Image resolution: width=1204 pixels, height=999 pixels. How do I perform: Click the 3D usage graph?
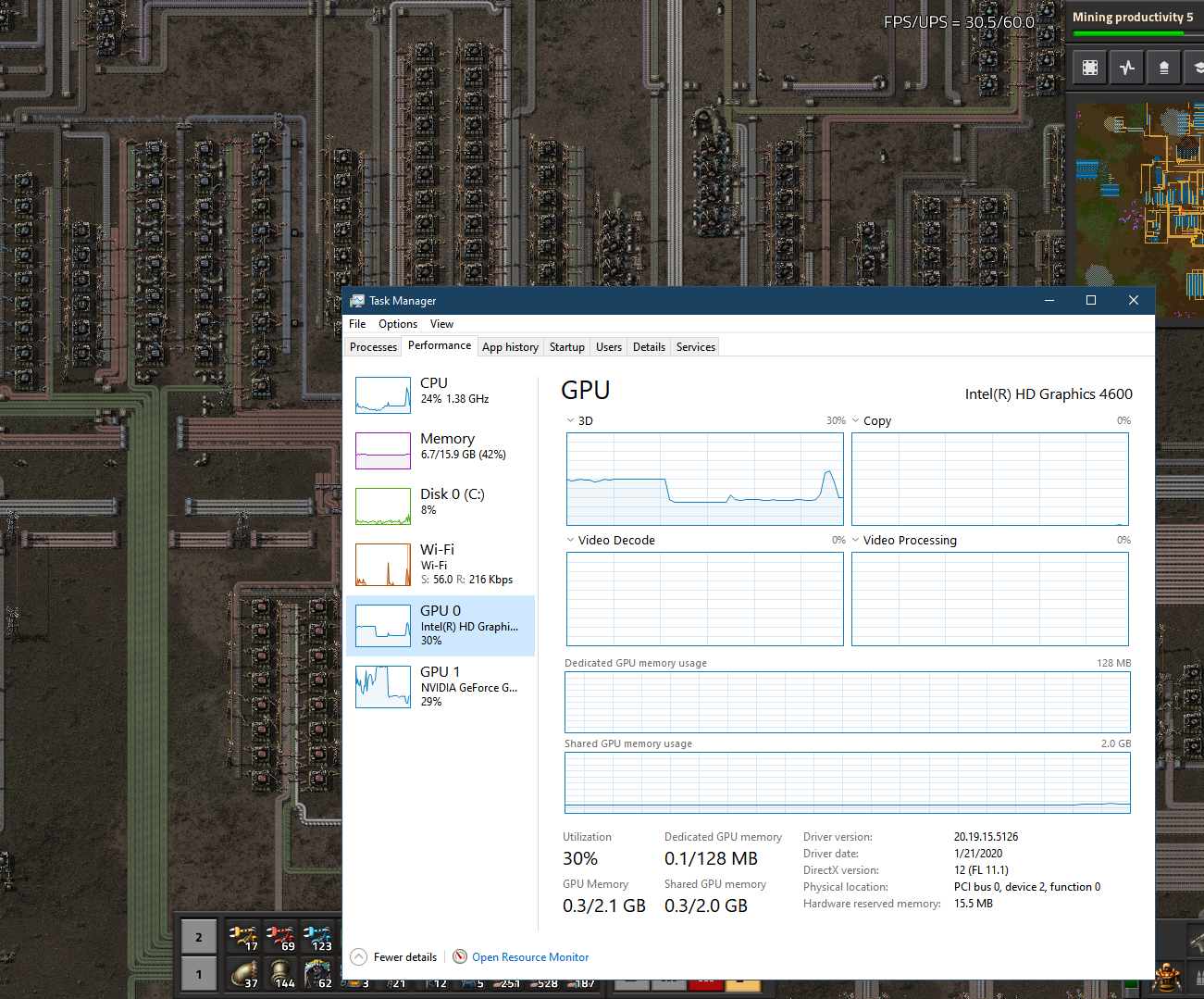(x=705, y=479)
